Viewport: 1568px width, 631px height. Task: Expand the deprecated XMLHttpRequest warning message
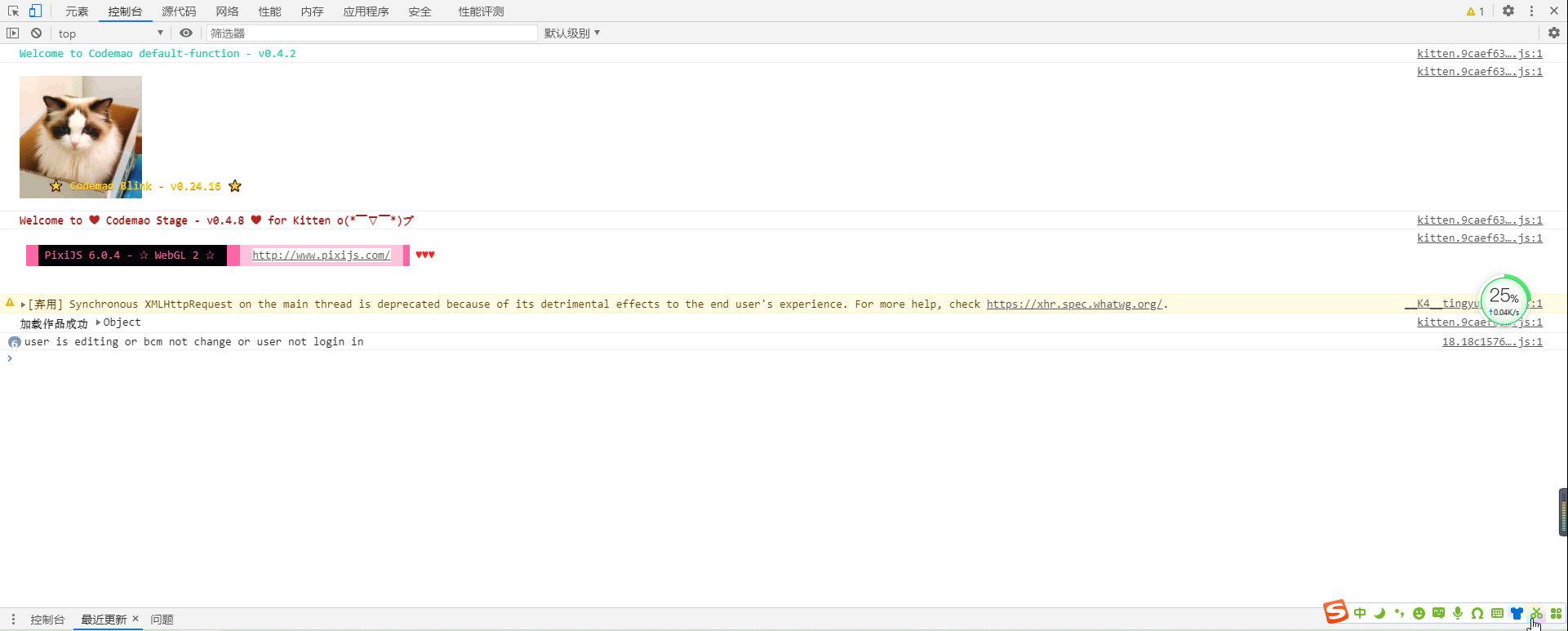pyautogui.click(x=23, y=304)
